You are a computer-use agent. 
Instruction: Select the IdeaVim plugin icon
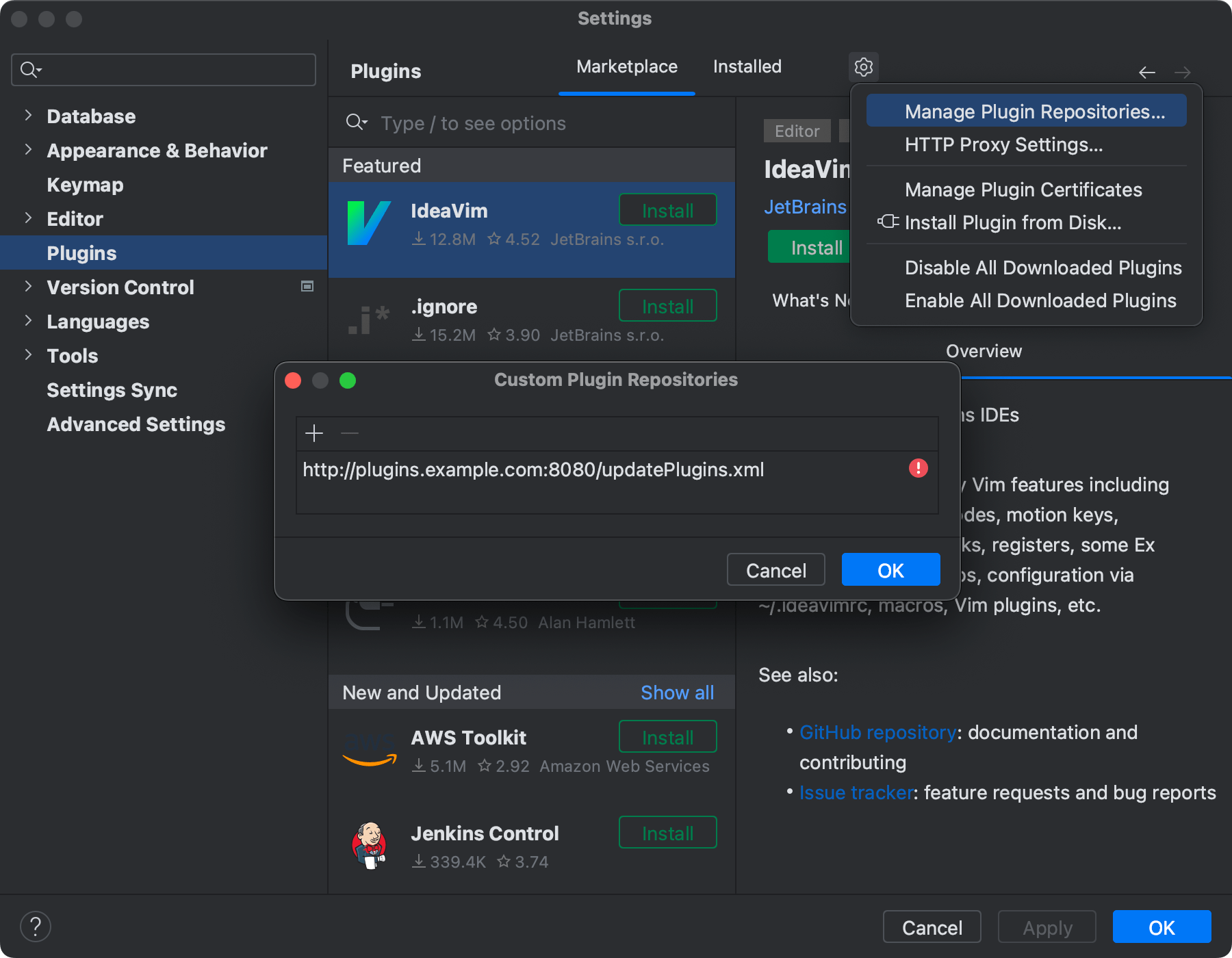click(369, 222)
